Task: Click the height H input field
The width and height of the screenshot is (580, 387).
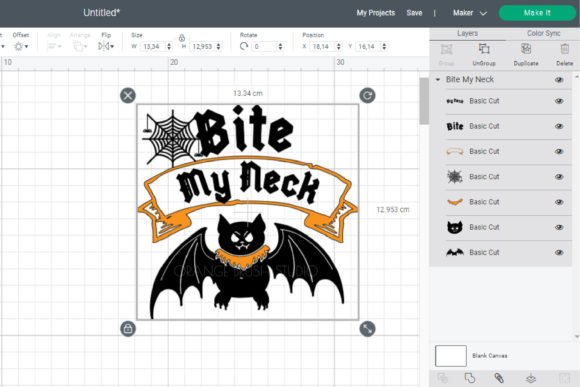Action: [203, 47]
